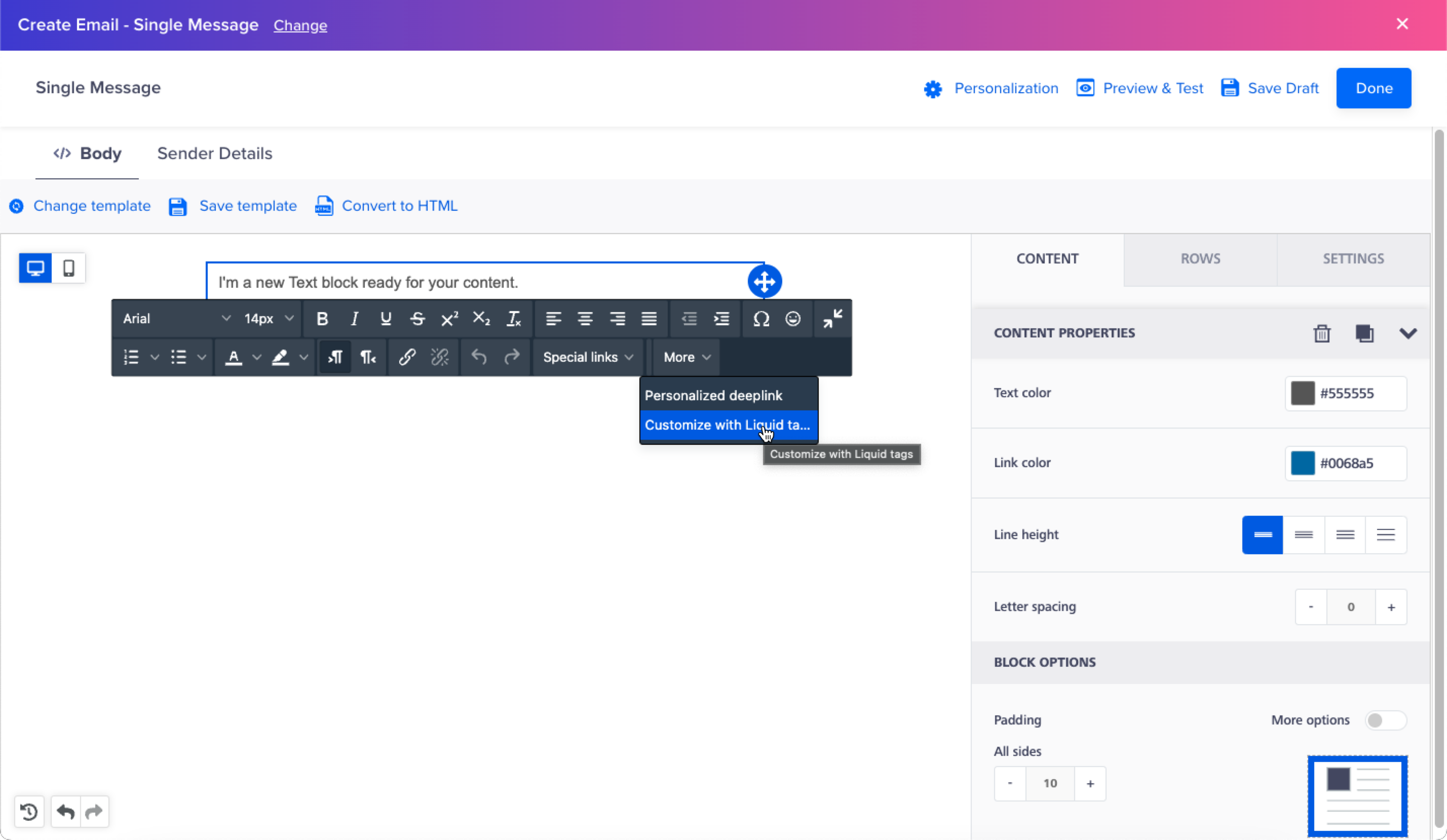The image size is (1447, 840).
Task: Select the Superscript formatting icon
Action: point(449,318)
